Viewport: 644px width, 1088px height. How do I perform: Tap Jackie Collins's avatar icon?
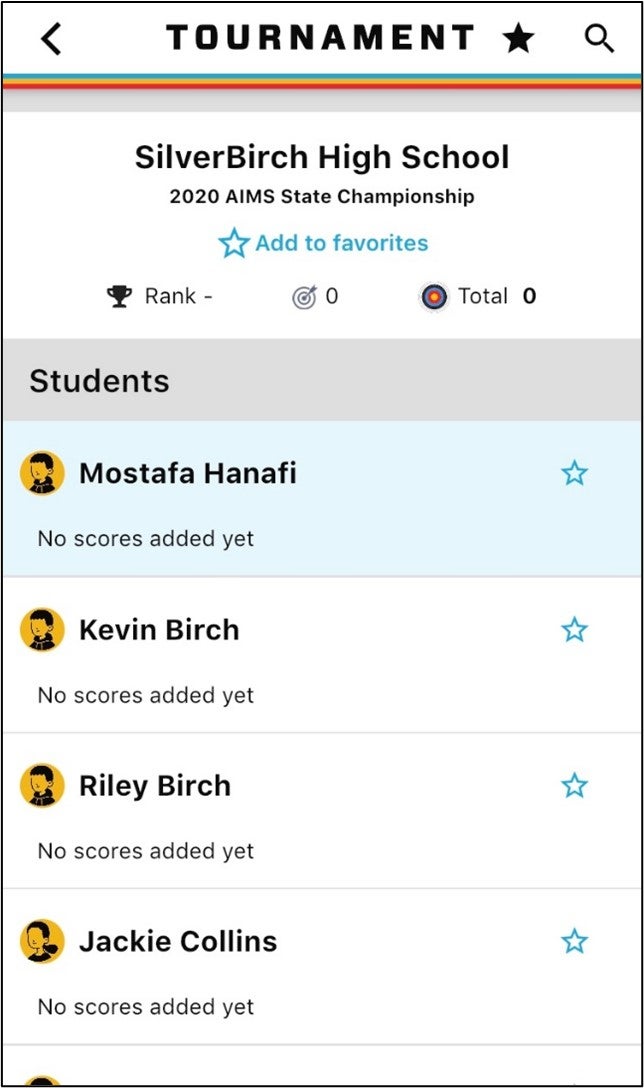click(x=42, y=942)
